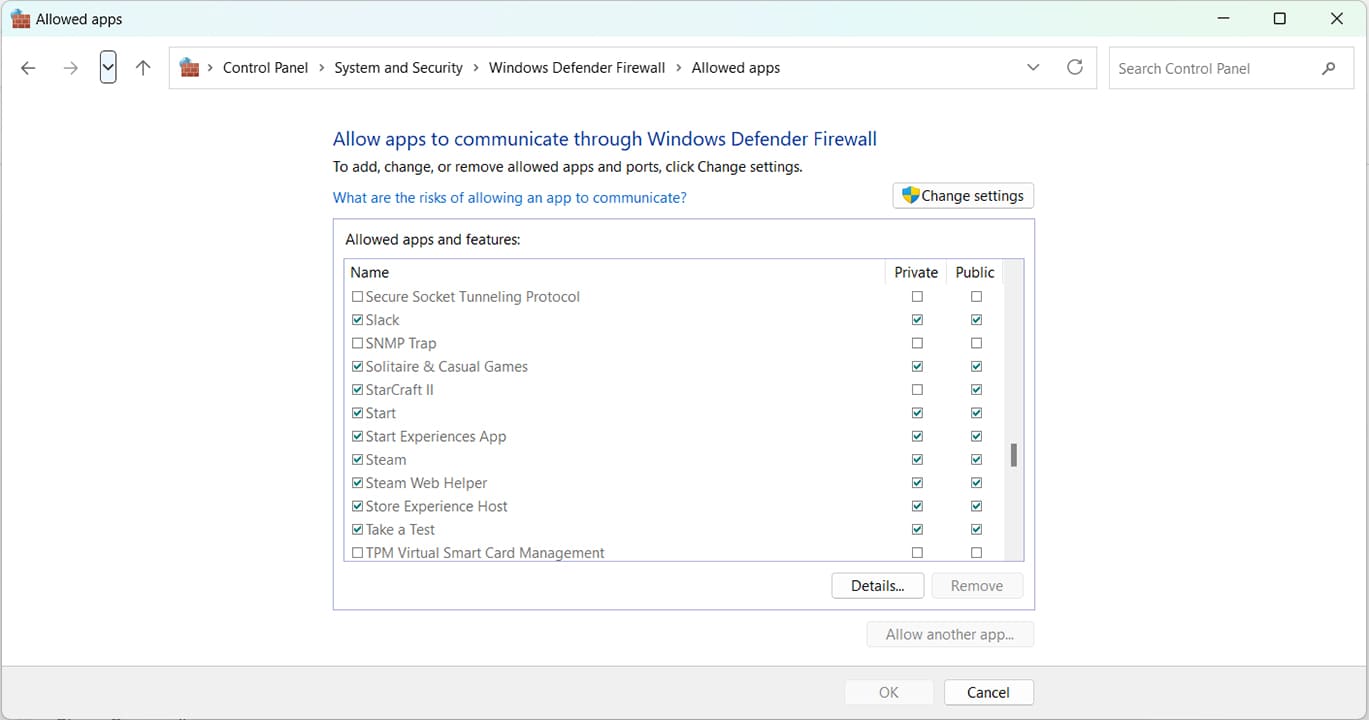
Task: Navigate to System and Security breadcrumb
Action: point(398,68)
